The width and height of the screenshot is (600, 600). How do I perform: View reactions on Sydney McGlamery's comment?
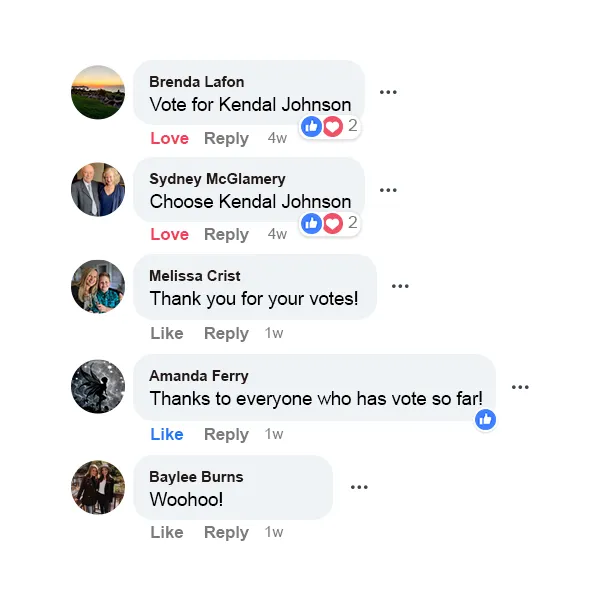(x=329, y=223)
